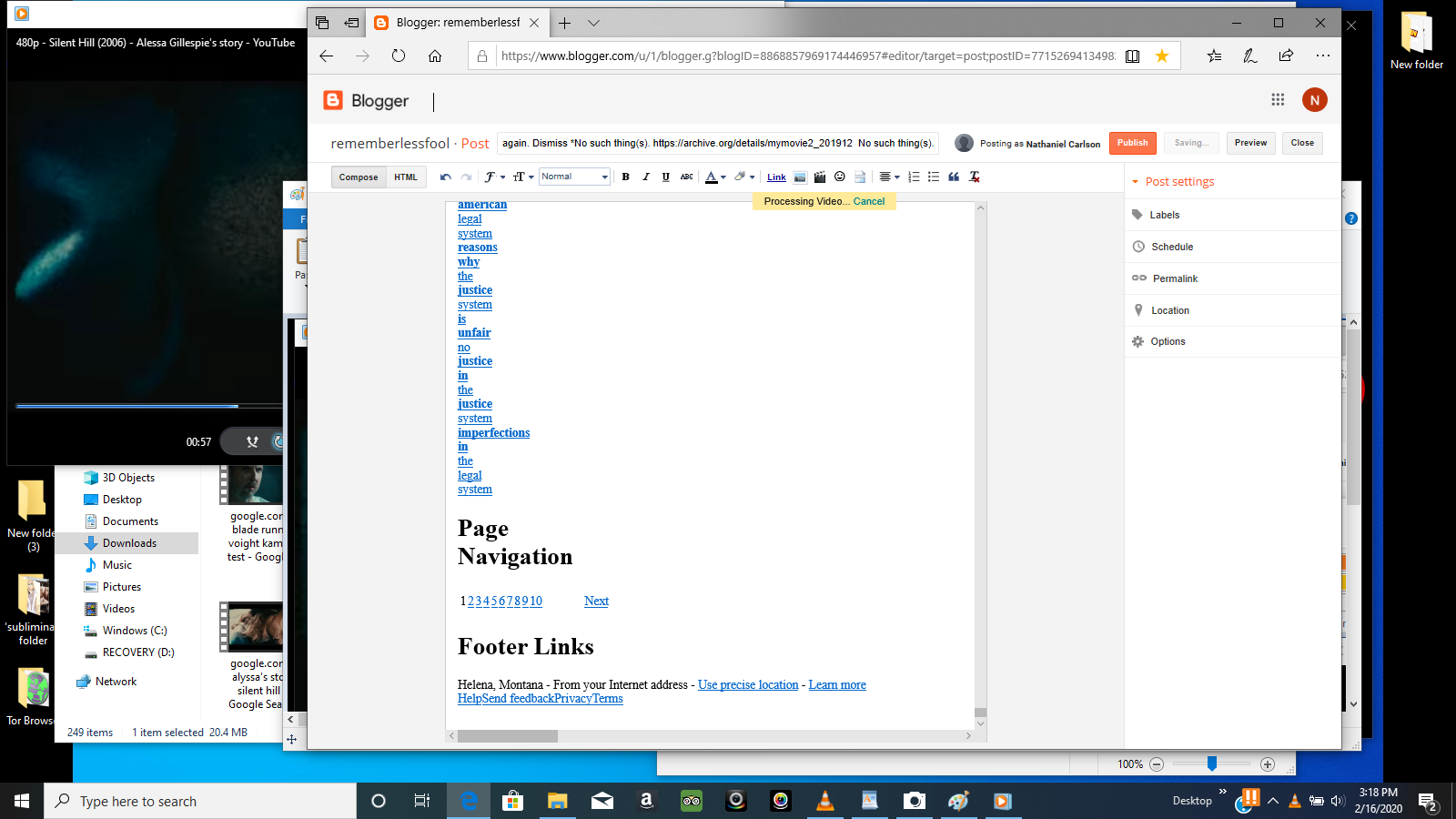Insert a video using the clapperboard icon
This screenshot has height=819, width=1456.
820,177
